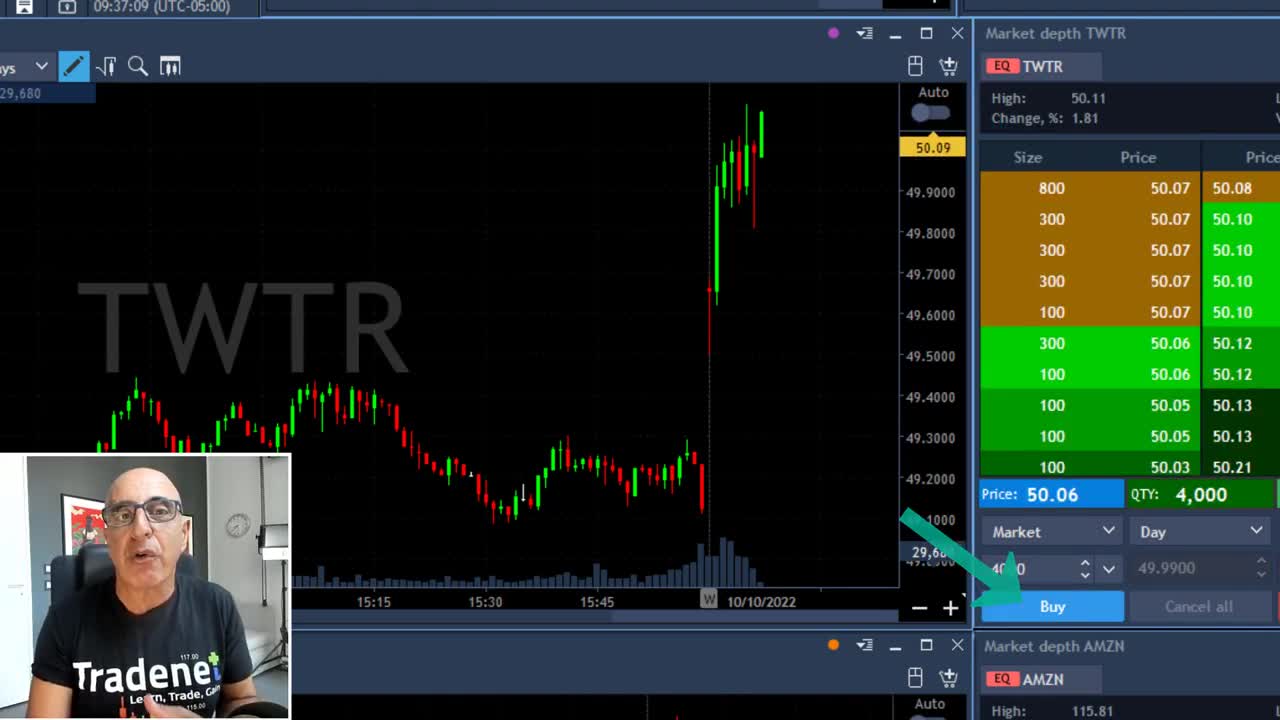Open the chart indicators tool

pos(106,66)
